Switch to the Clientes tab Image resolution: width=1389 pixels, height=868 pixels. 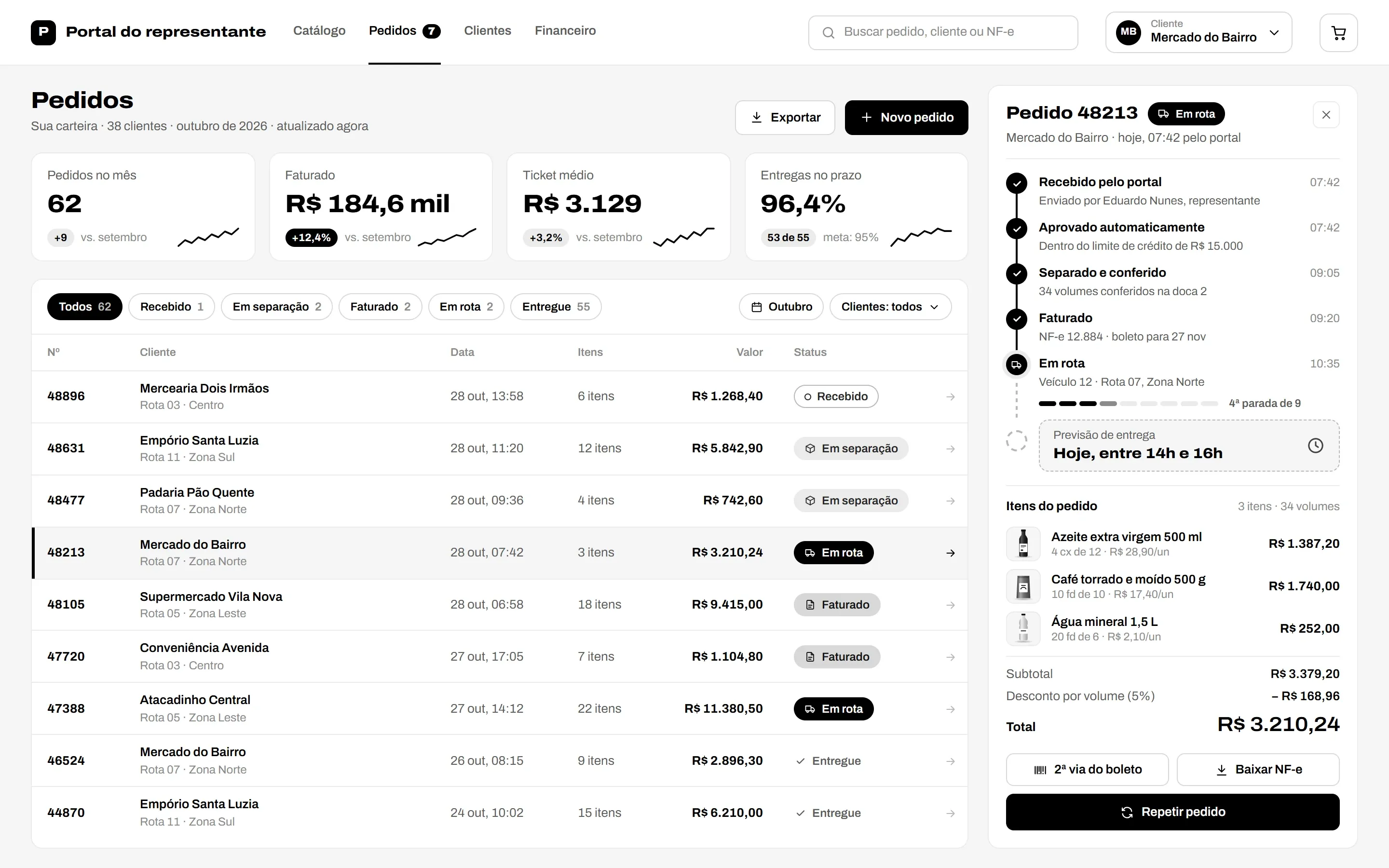(487, 31)
